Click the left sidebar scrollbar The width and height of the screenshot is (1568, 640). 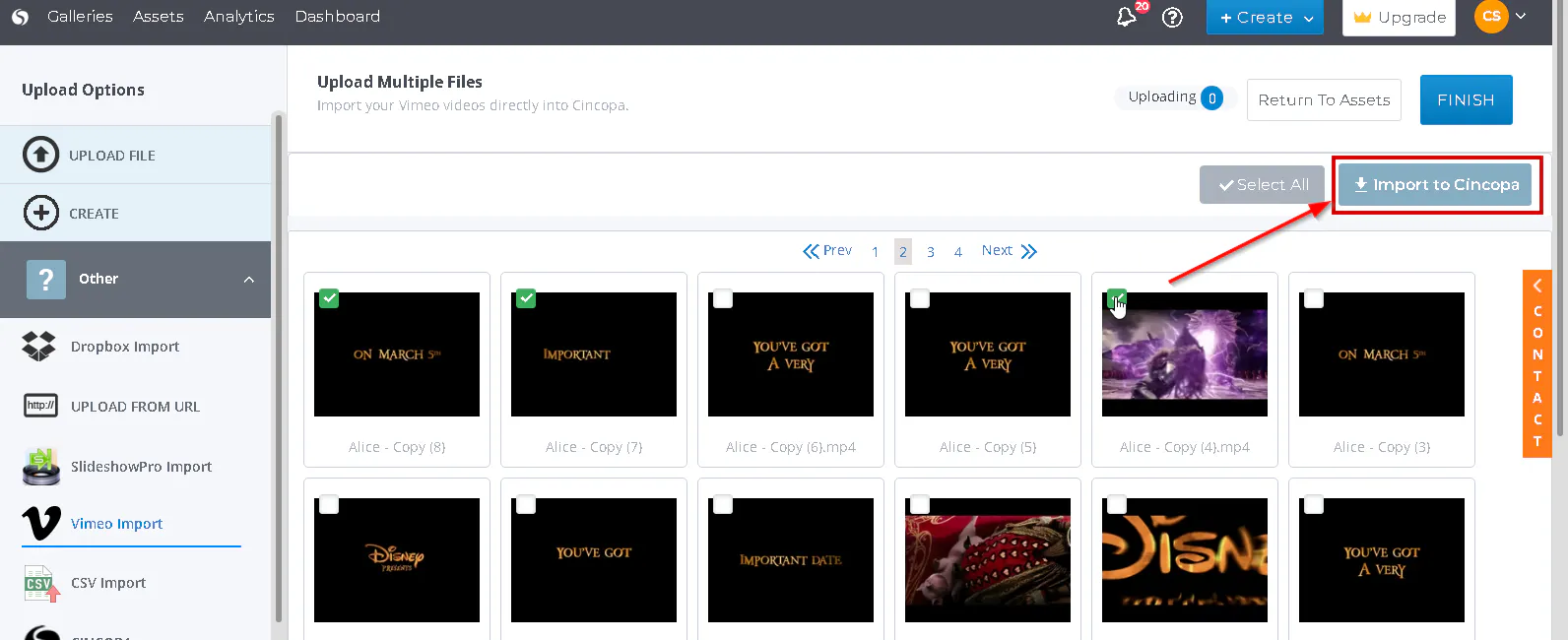pos(279,369)
